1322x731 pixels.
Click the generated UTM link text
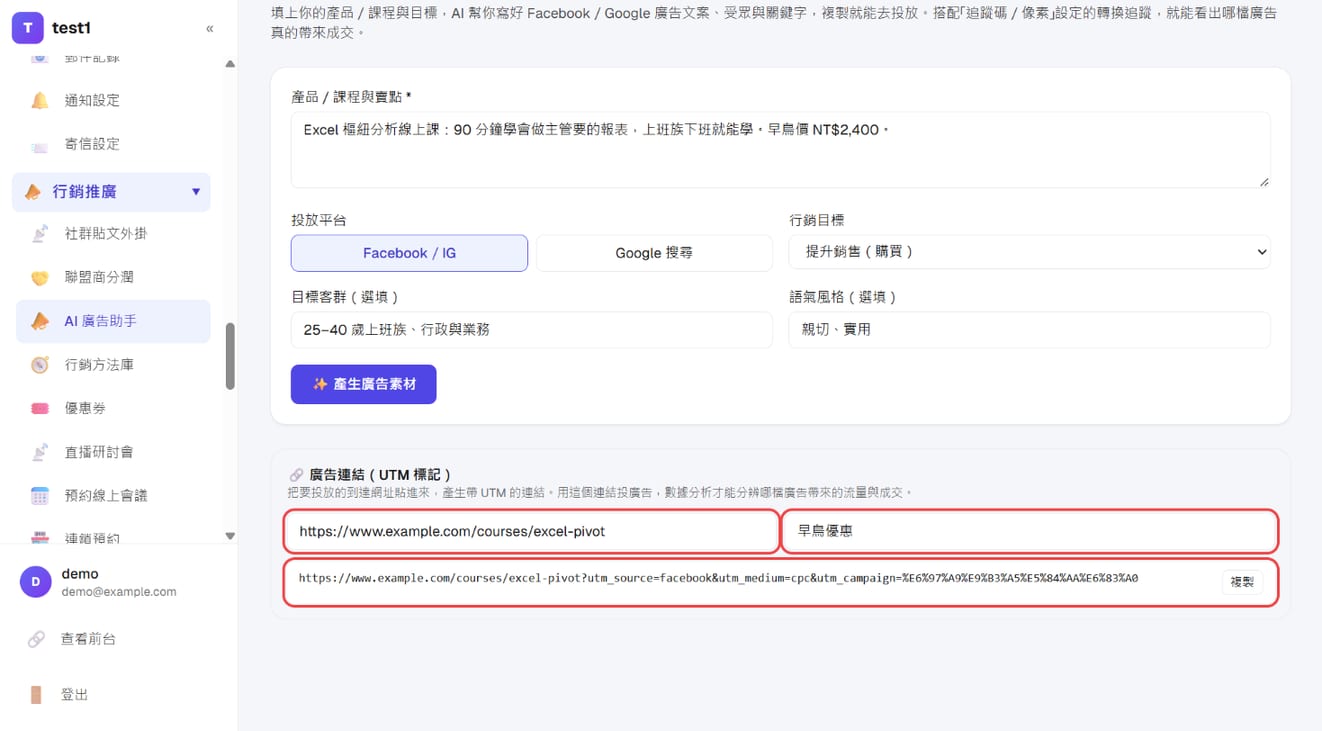coord(718,578)
